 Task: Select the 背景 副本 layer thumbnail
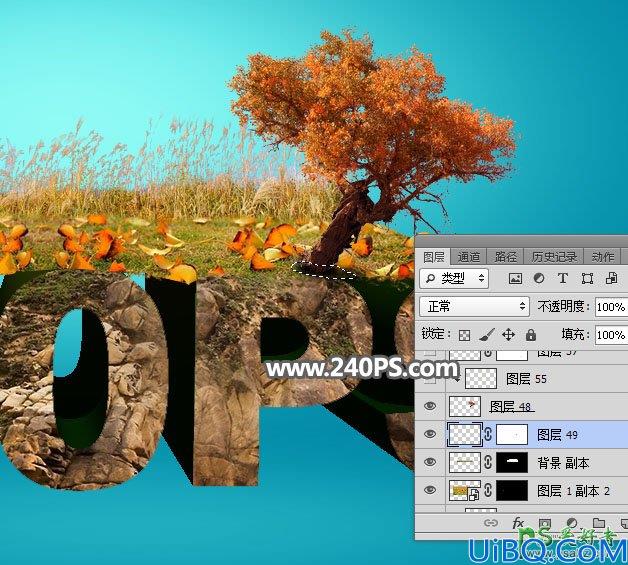465,462
